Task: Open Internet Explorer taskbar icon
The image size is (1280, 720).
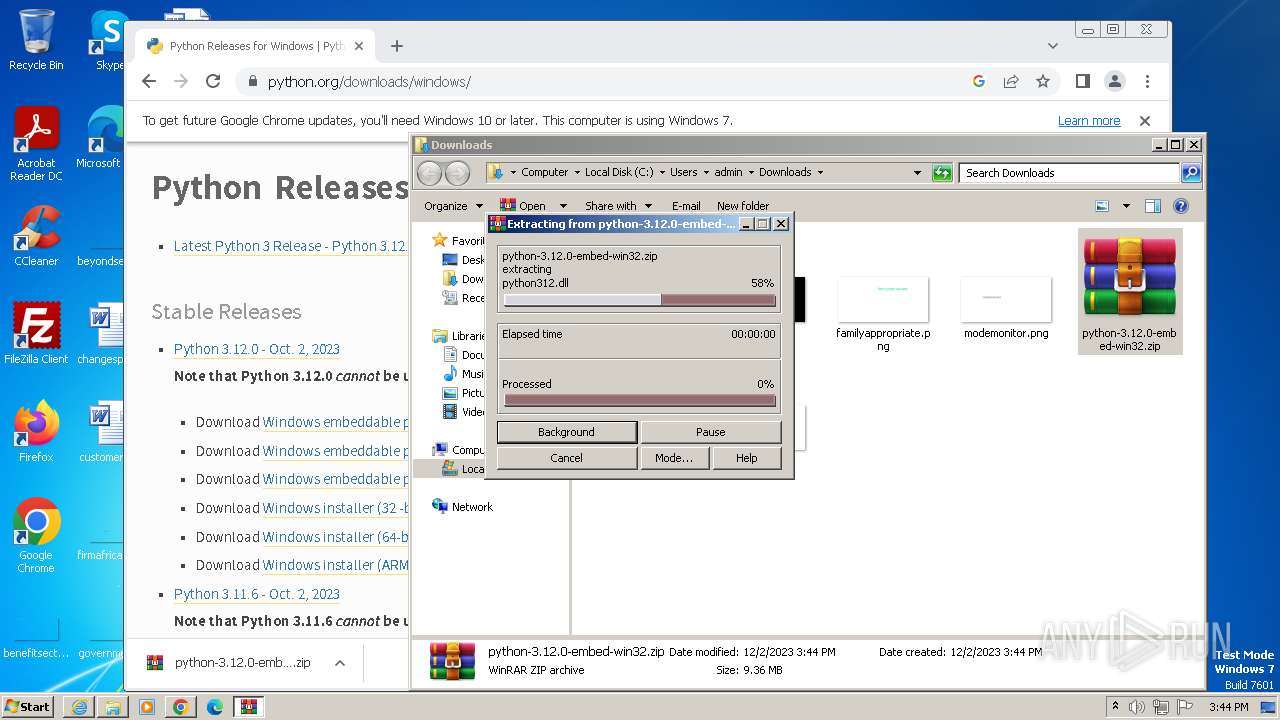Action: [x=79, y=706]
